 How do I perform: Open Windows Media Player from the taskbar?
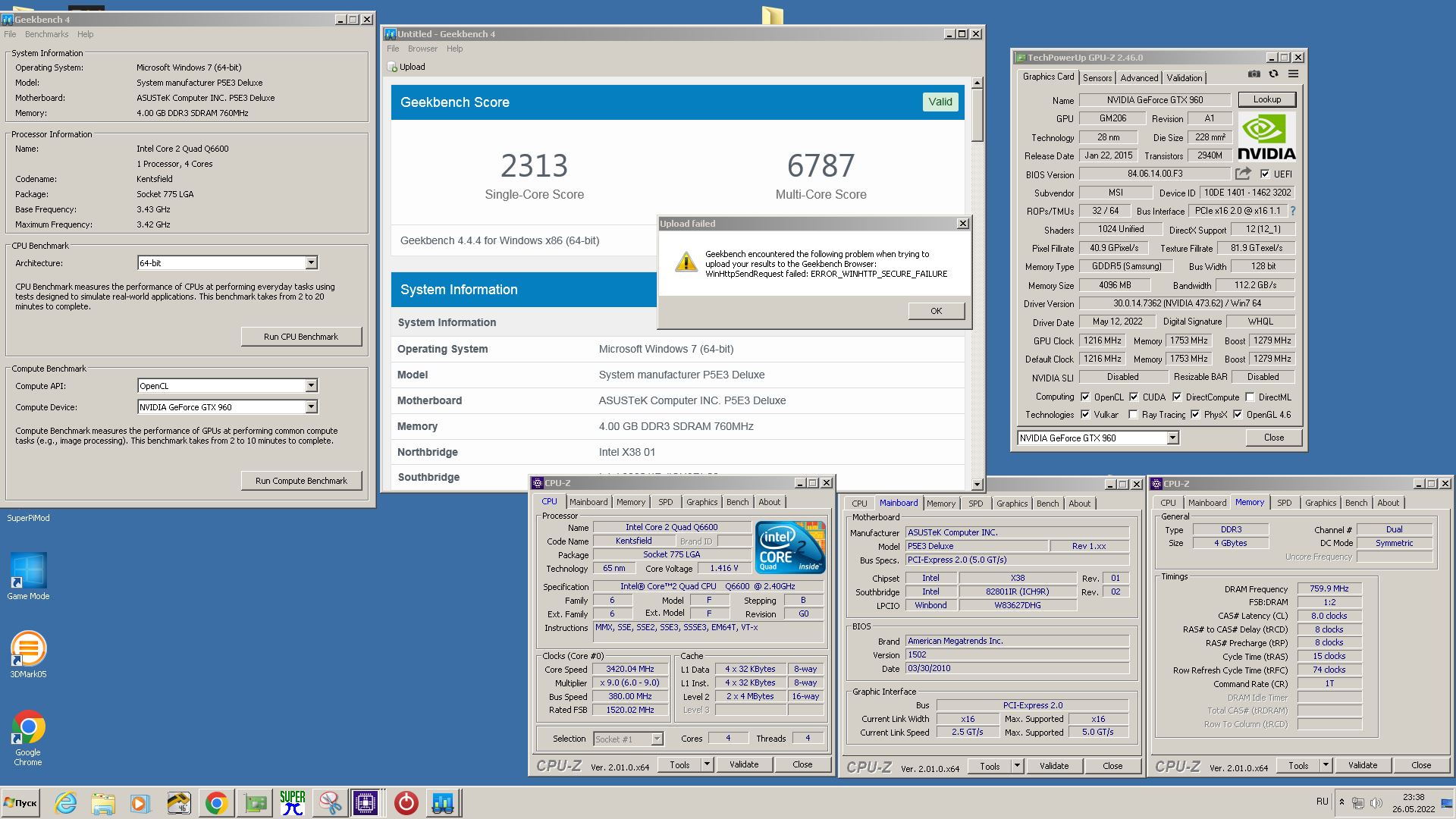pyautogui.click(x=140, y=803)
